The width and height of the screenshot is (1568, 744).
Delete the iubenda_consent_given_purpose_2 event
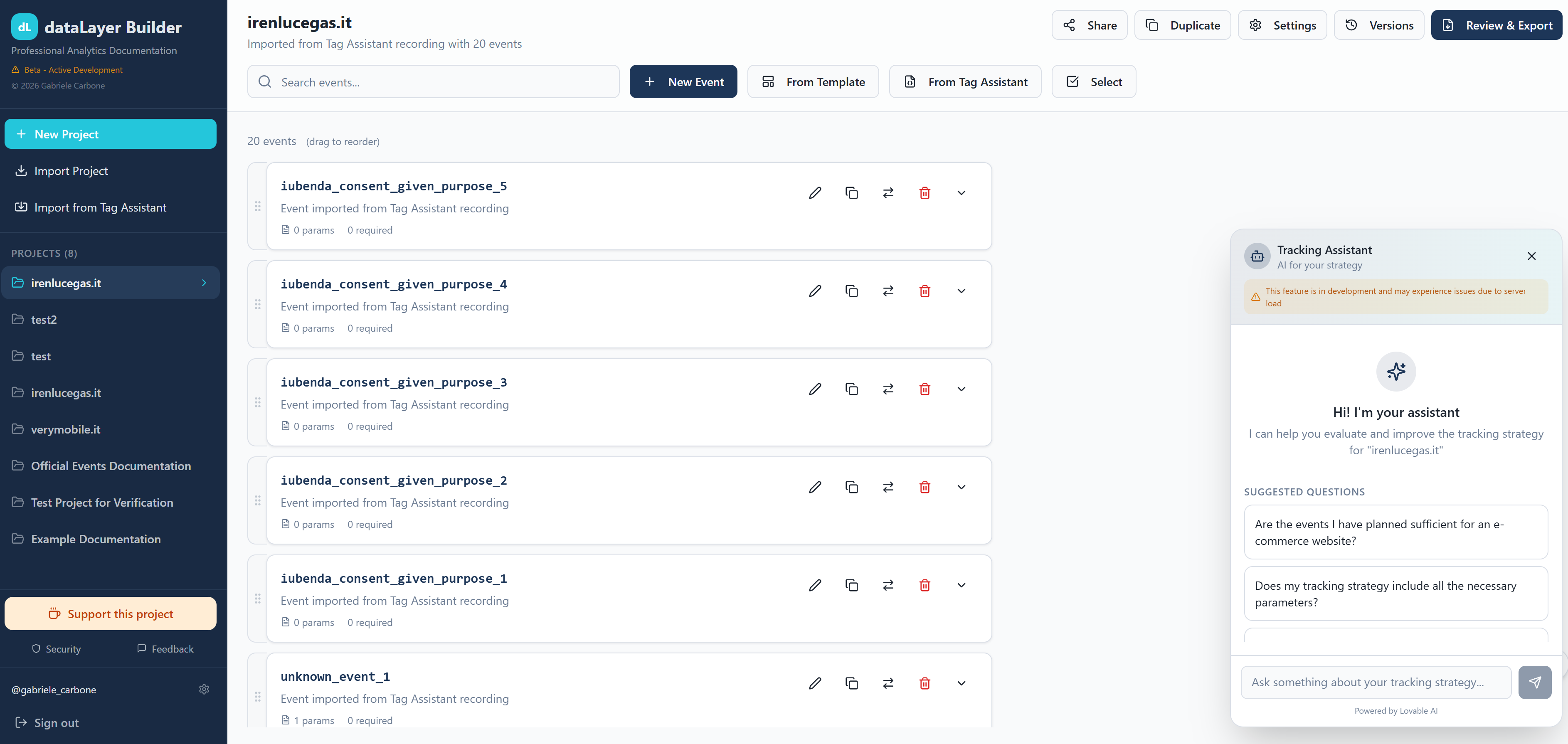tap(925, 487)
